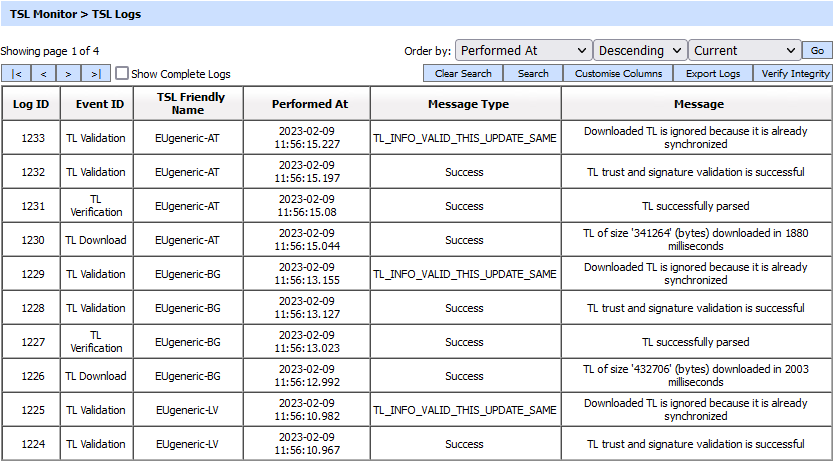This screenshot has width=835, height=465.
Task: Expand the Descending sort direction dropdown
Action: coord(640,51)
